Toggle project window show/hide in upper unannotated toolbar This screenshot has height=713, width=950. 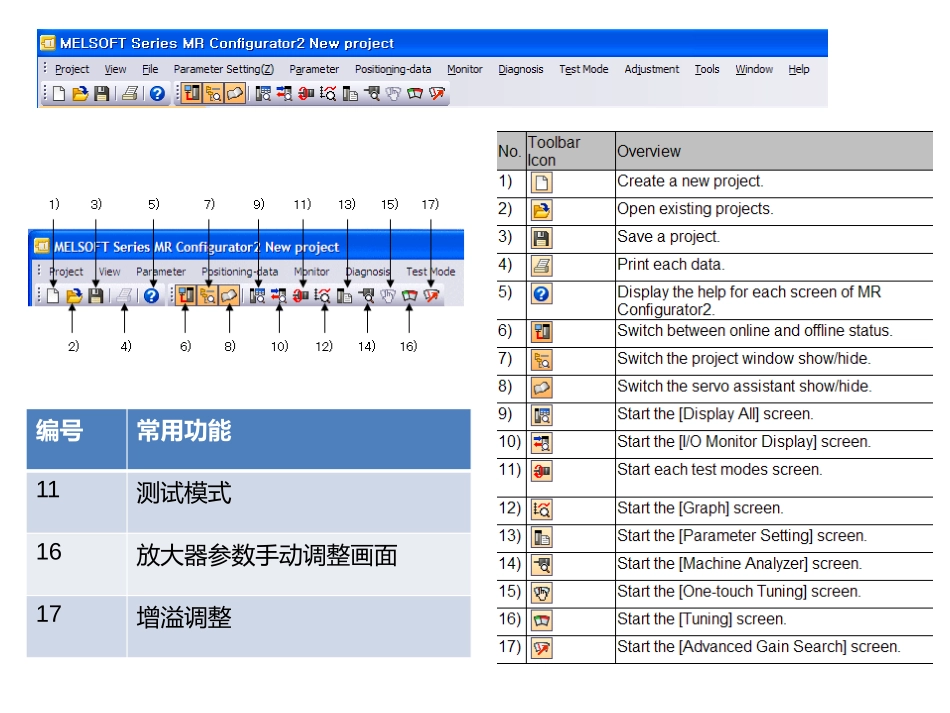[x=213, y=93]
